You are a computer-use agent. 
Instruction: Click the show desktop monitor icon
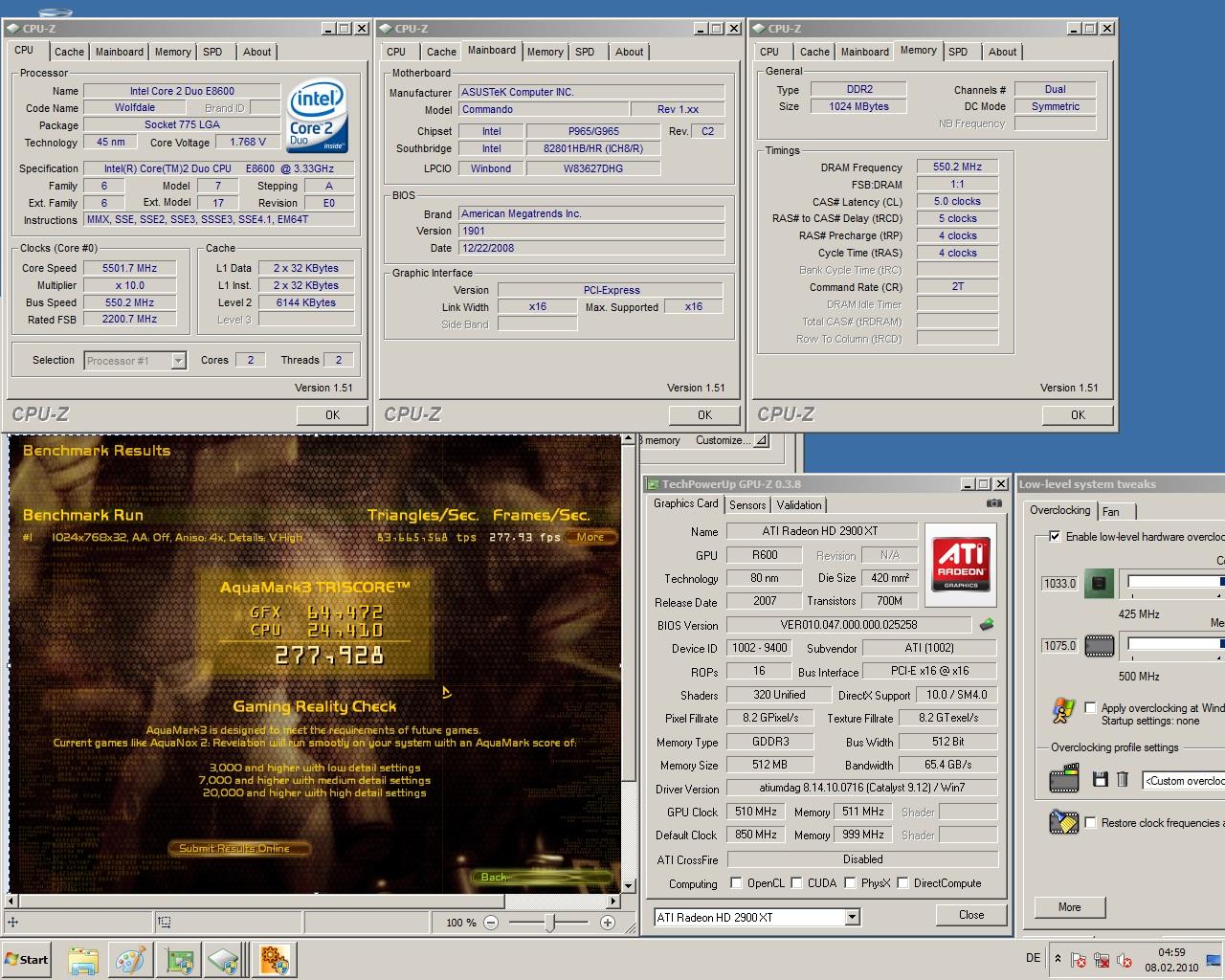[x=1213, y=960]
